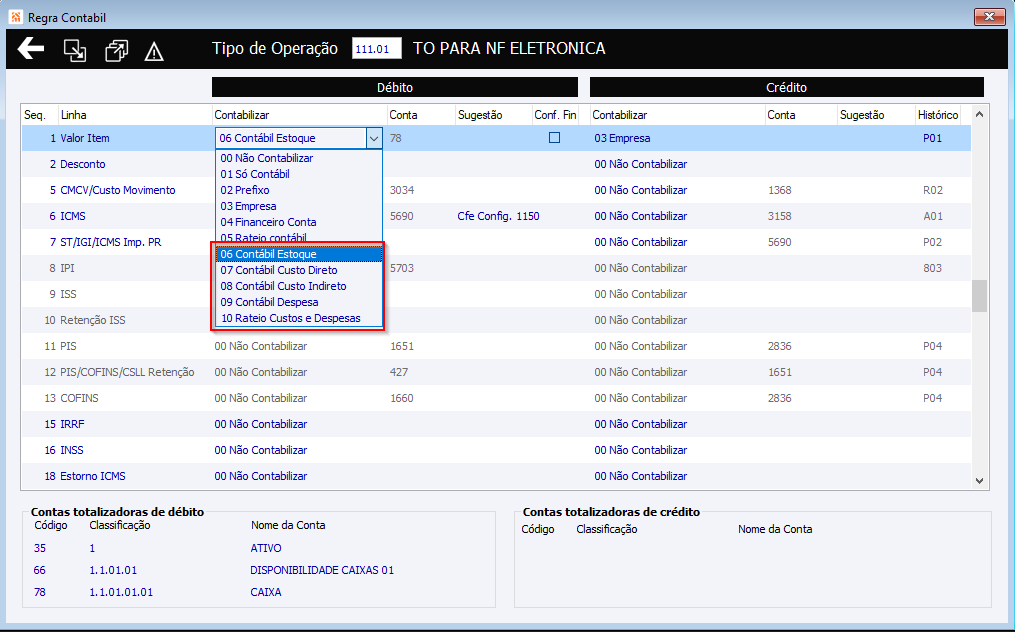This screenshot has height=632, width=1015.
Task: Click the Tipo de Operação field 111.01
Action: (x=377, y=49)
